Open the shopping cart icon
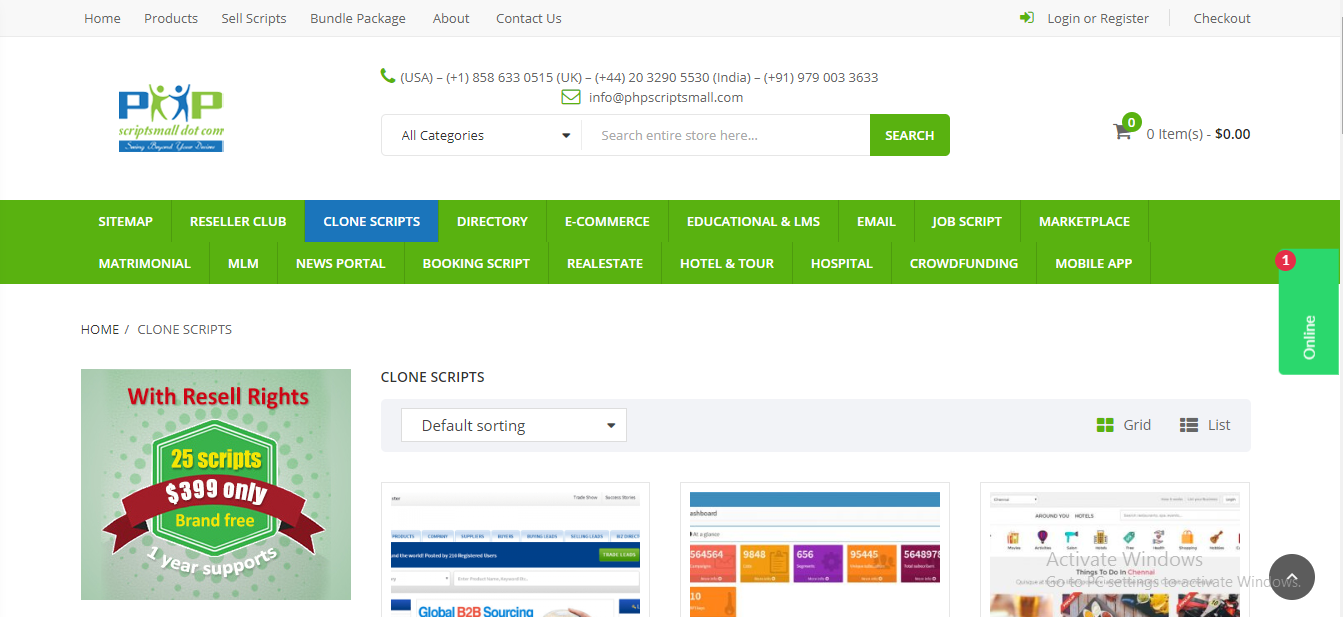This screenshot has height=617, width=1343. pyautogui.click(x=1123, y=133)
